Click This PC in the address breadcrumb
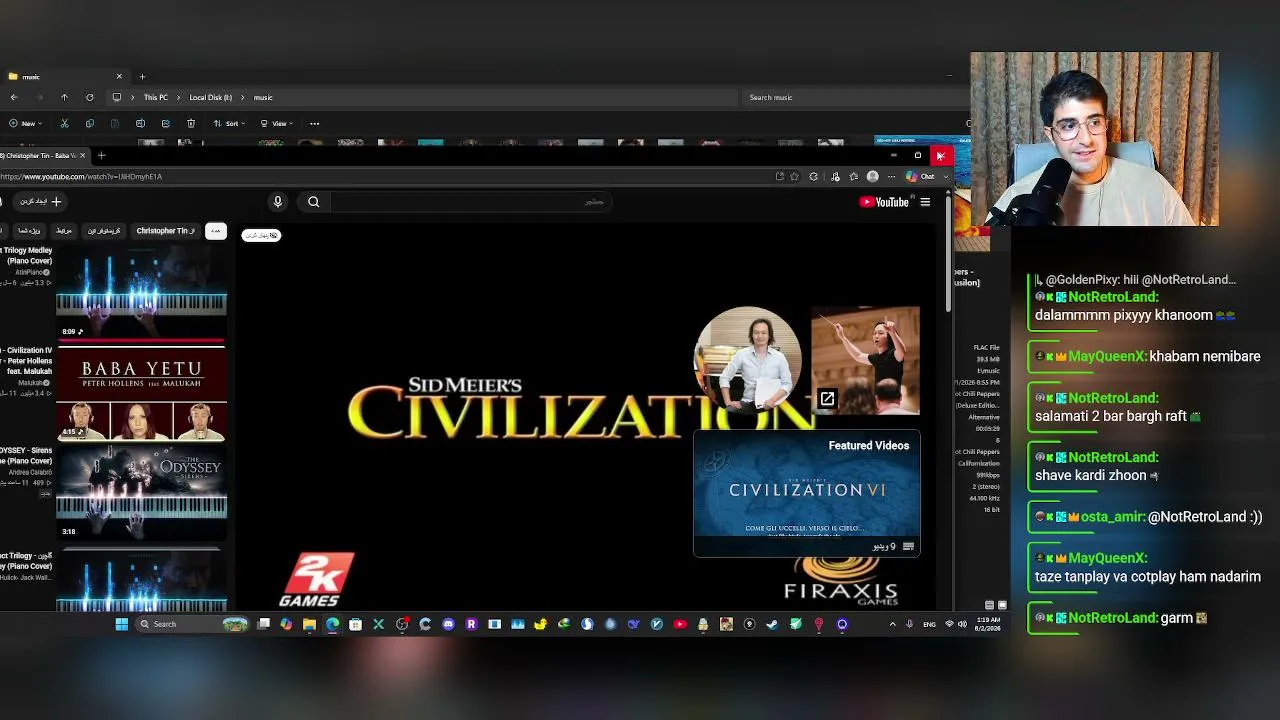Screen dimensions: 1280x720 [x=155, y=97]
